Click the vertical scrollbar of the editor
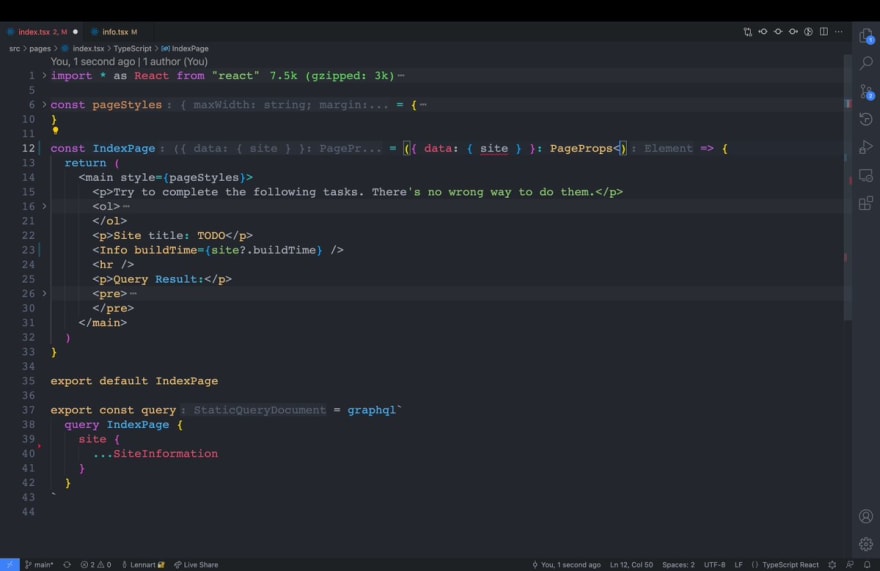 tap(847, 188)
